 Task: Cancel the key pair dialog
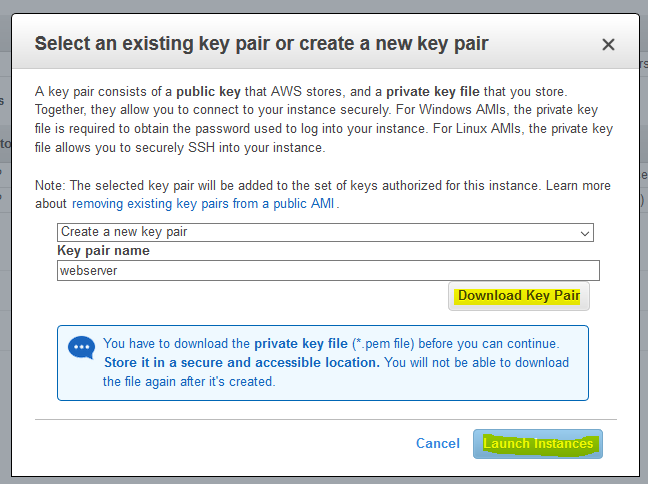point(438,443)
